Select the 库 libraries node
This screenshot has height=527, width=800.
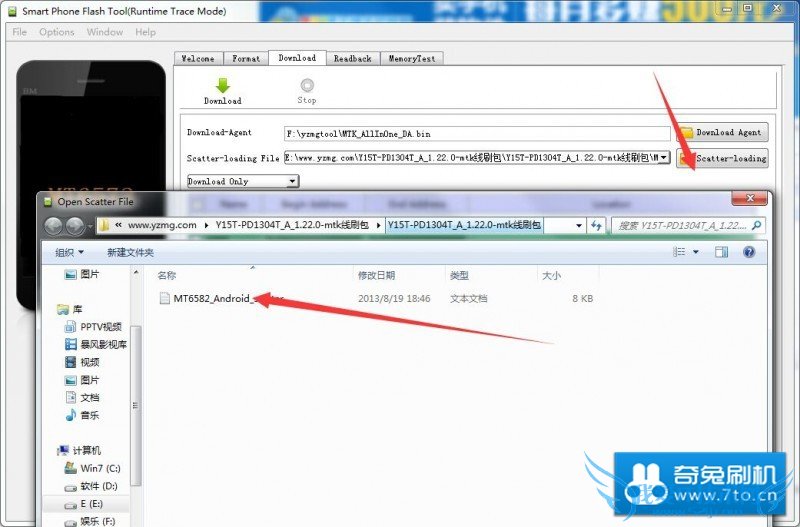coord(71,309)
